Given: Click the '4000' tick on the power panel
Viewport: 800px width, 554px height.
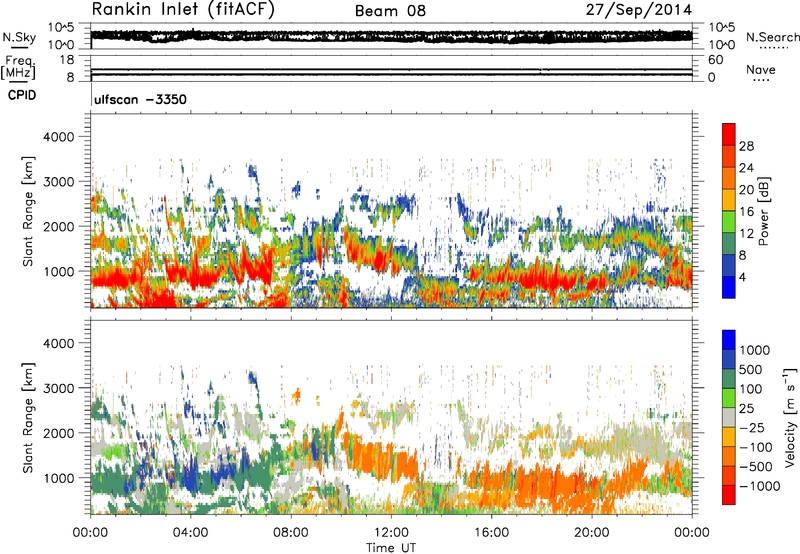Looking at the screenshot, I should [58, 137].
